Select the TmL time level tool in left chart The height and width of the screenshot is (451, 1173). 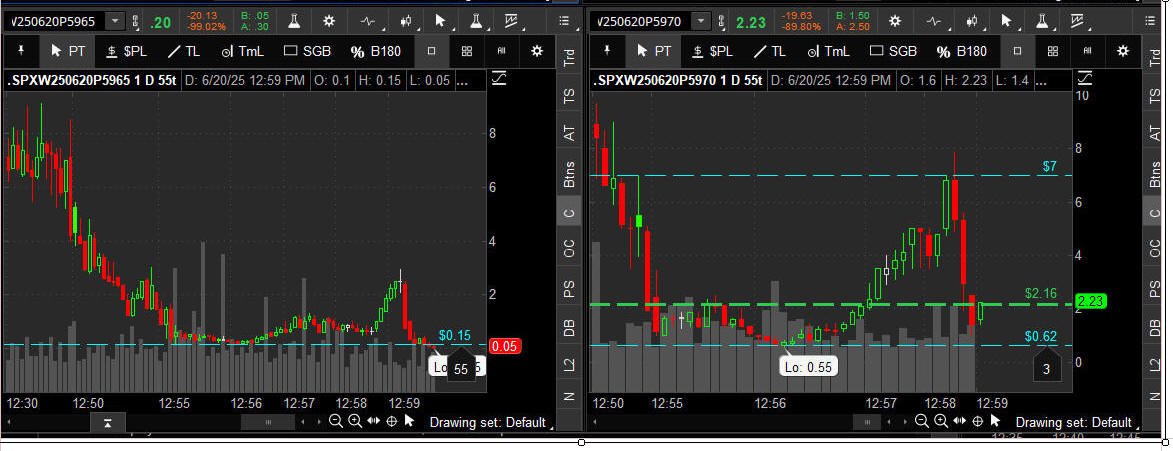click(241, 51)
